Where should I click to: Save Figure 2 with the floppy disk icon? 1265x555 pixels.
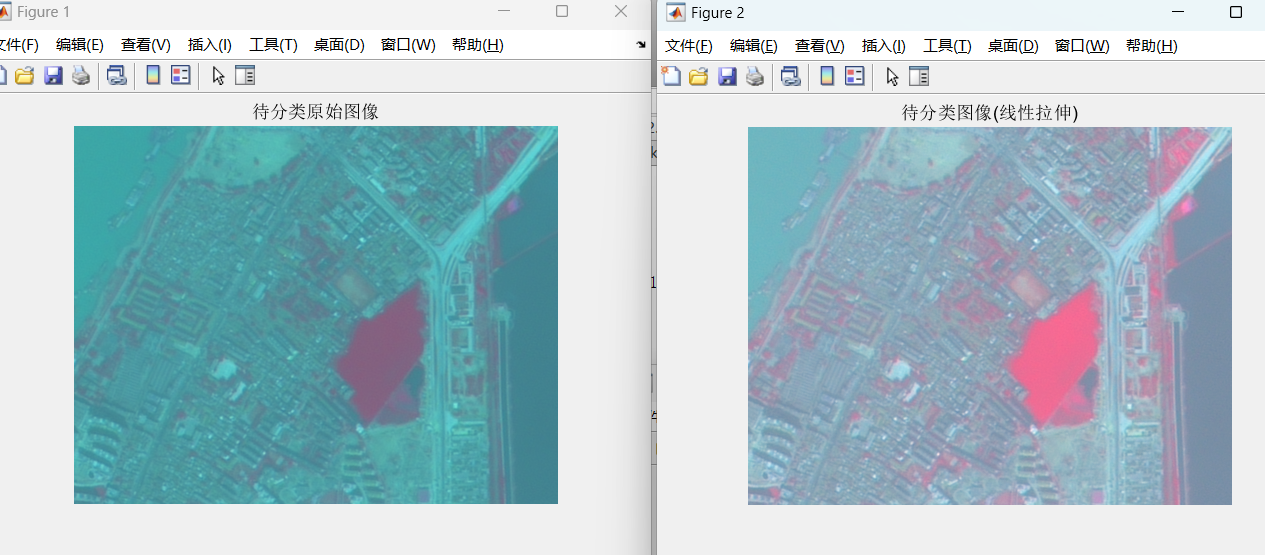727,76
